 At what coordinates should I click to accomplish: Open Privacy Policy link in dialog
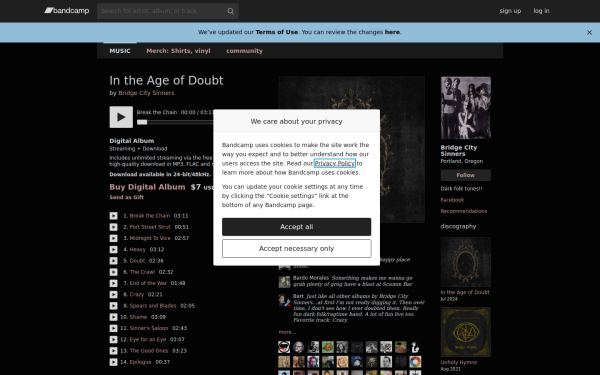click(334, 163)
